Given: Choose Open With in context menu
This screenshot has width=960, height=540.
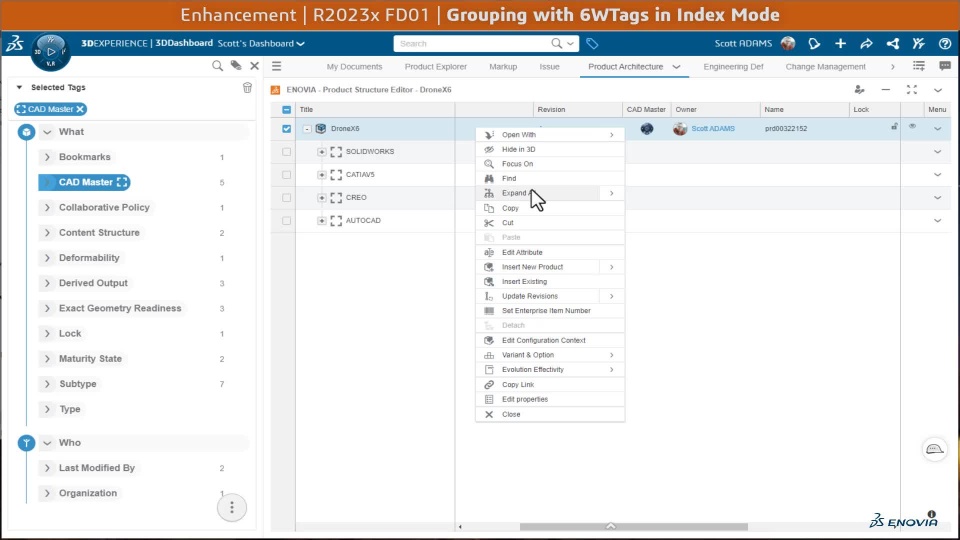Looking at the screenshot, I should tap(550, 135).
